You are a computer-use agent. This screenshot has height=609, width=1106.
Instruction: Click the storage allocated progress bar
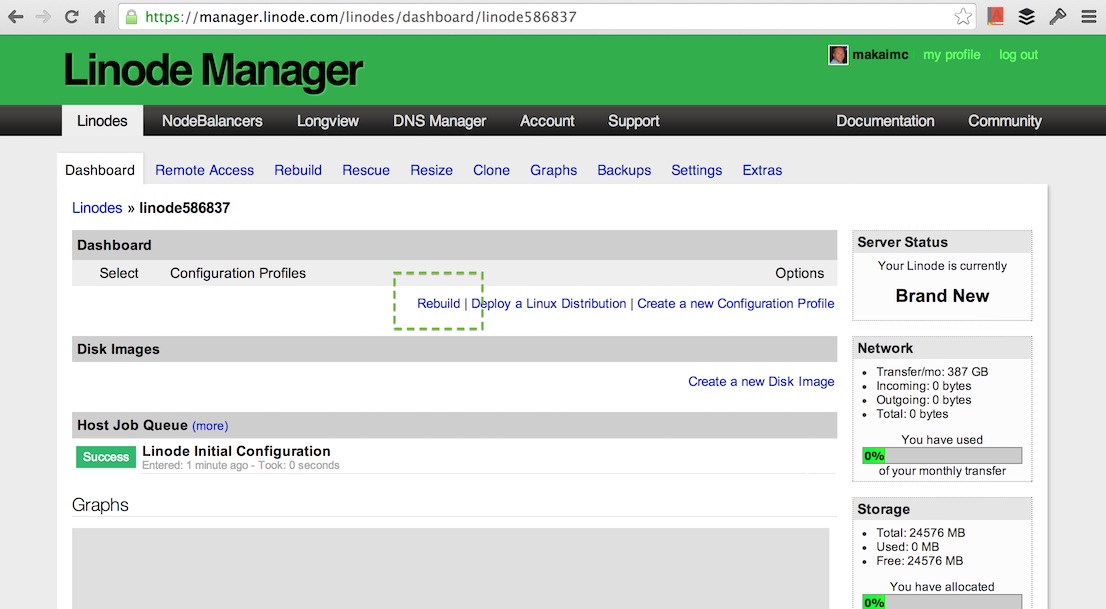942,602
